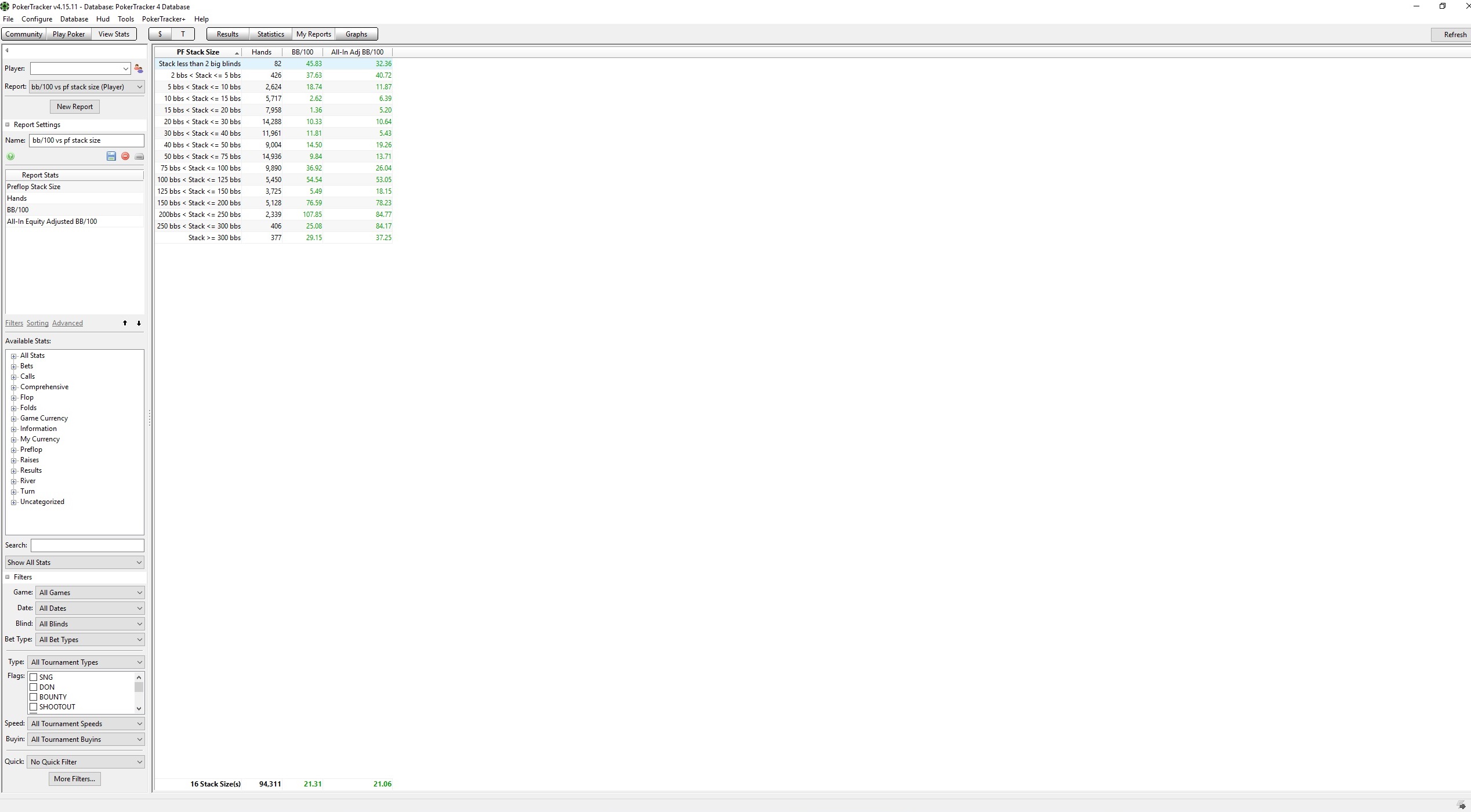Viewport: 1471px width, 812px height.
Task: Save the report with the floppy disk icon
Action: [x=111, y=156]
